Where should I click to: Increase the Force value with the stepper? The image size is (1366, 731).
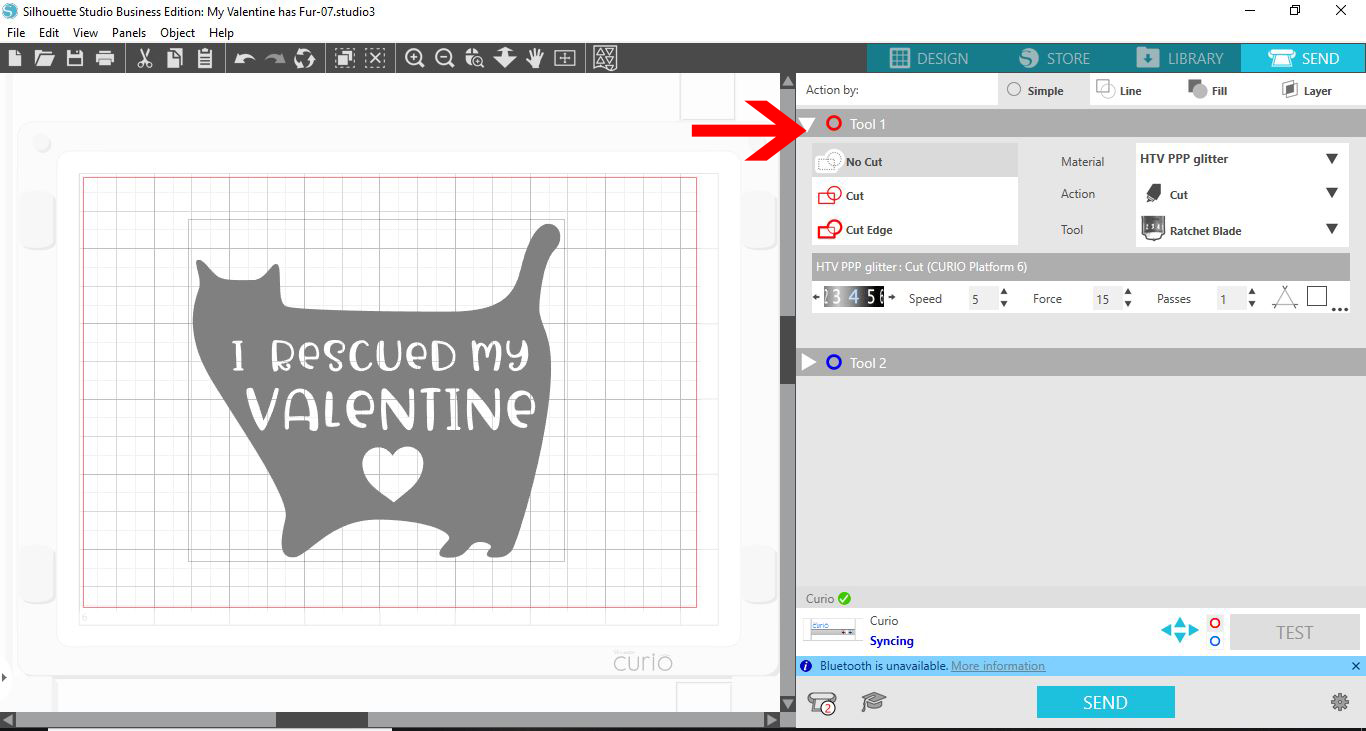coord(1129,293)
